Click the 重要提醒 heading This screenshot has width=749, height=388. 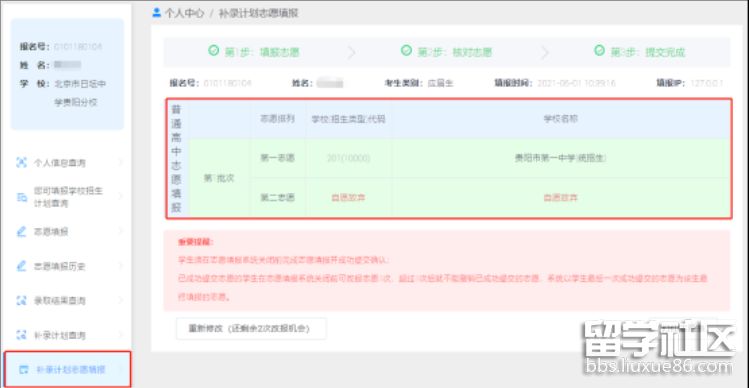point(196,243)
